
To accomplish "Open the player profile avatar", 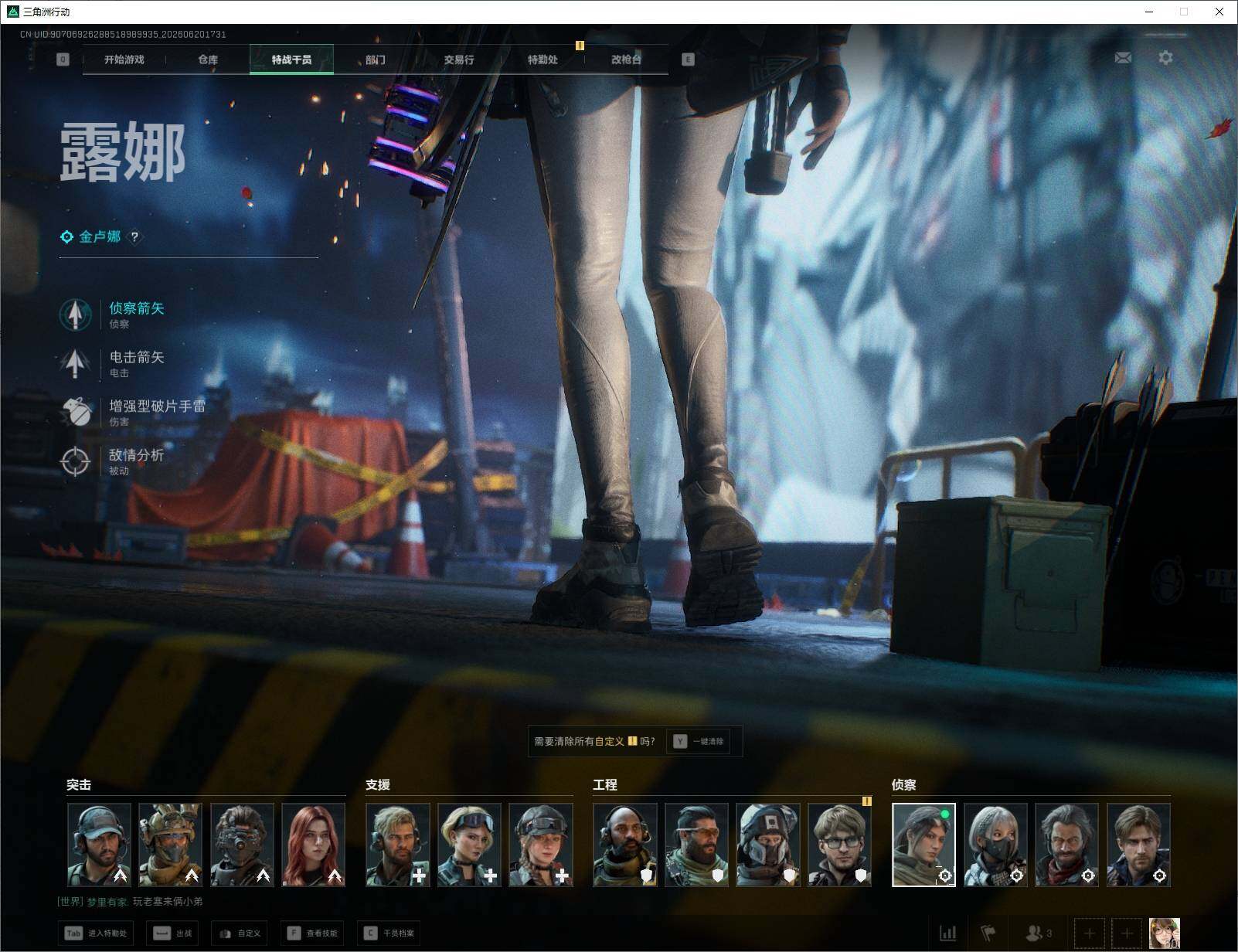I will [x=1165, y=933].
